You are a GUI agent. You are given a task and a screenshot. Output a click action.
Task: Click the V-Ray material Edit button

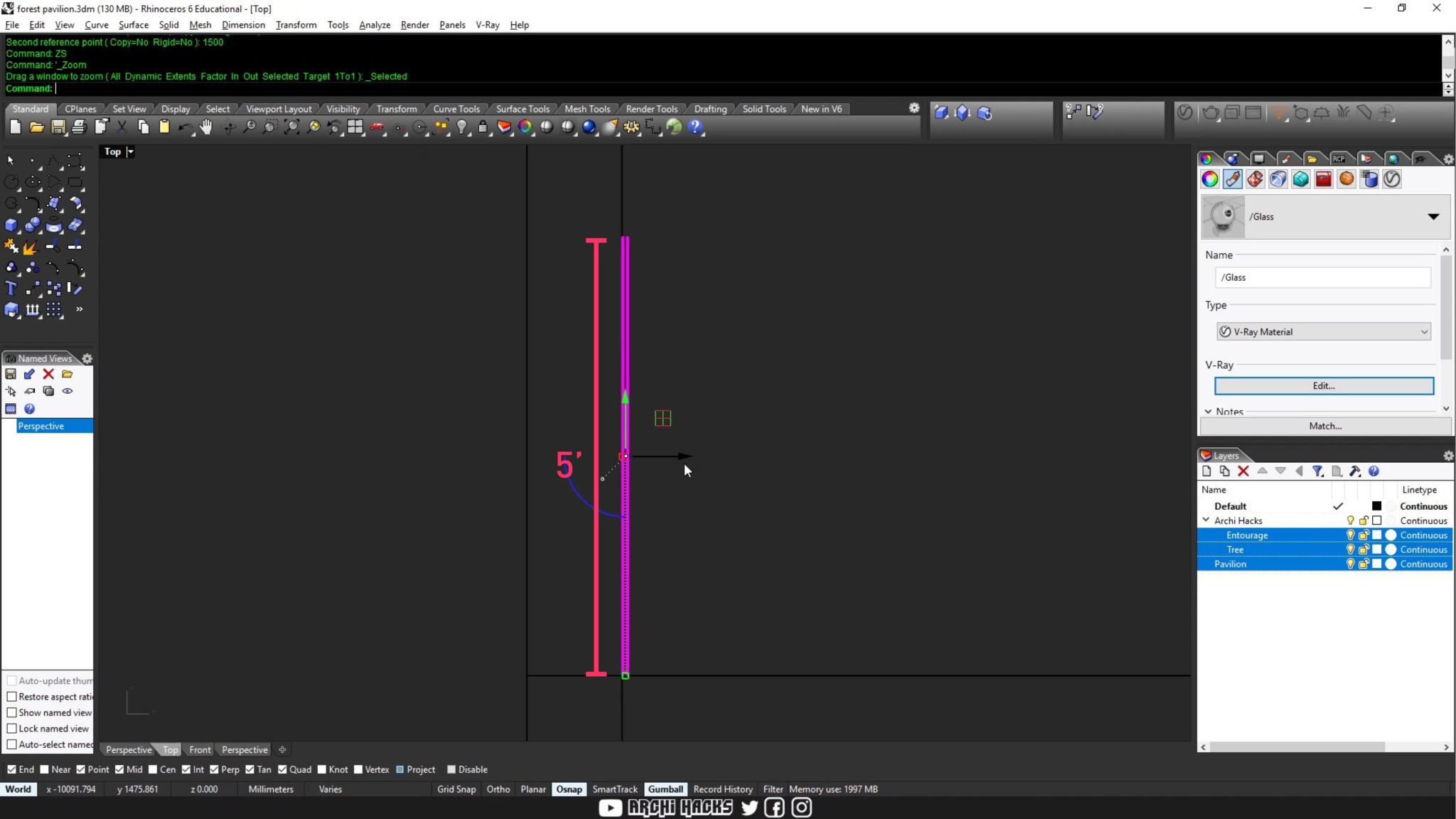pyautogui.click(x=1322, y=385)
